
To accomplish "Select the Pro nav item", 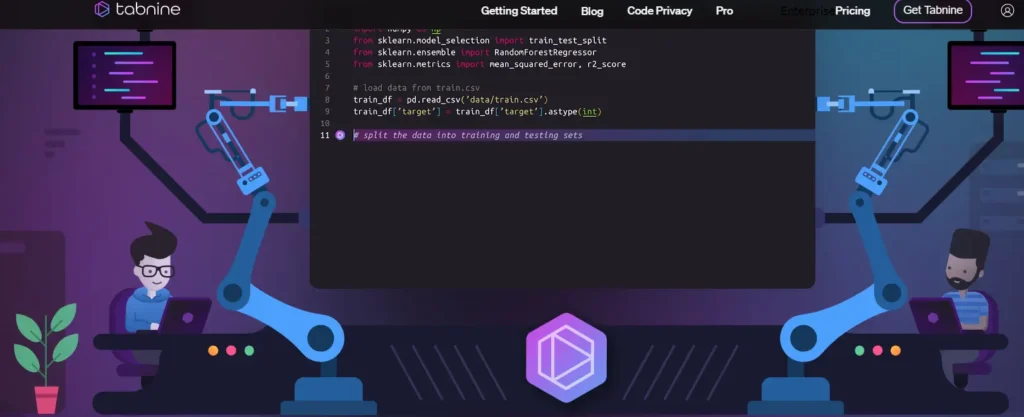I will [x=724, y=10].
